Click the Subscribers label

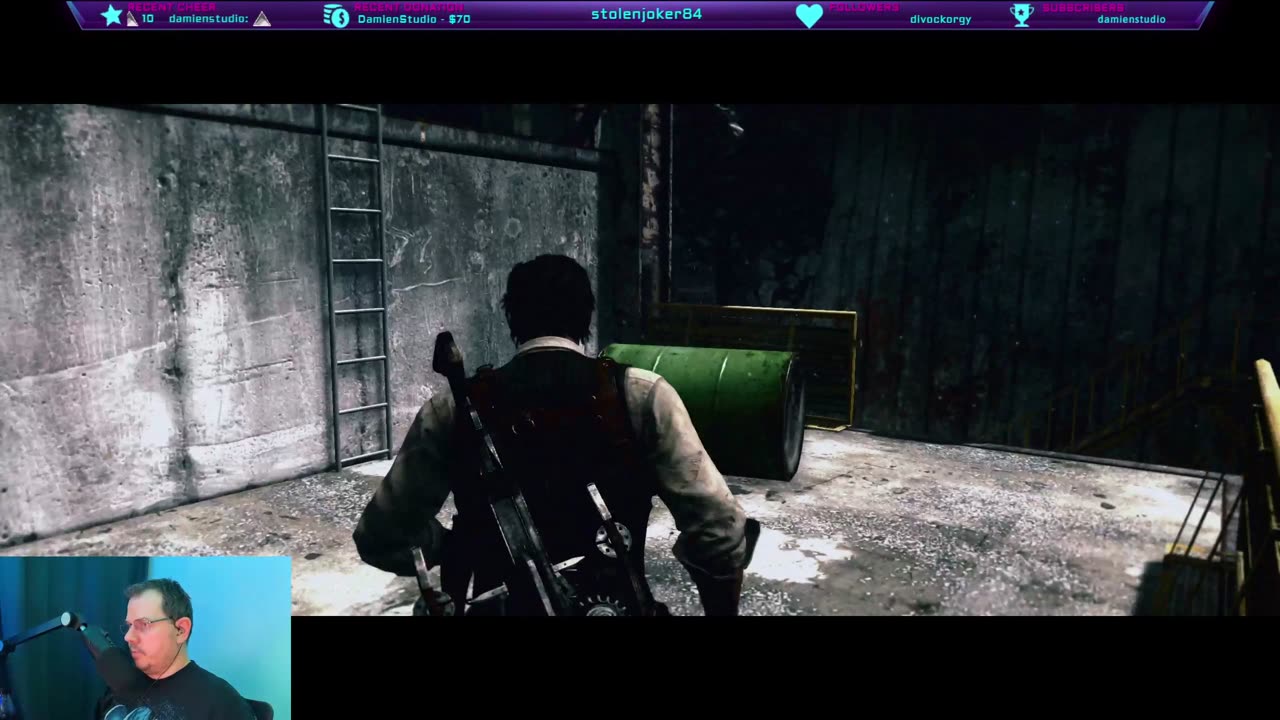[1082, 7]
